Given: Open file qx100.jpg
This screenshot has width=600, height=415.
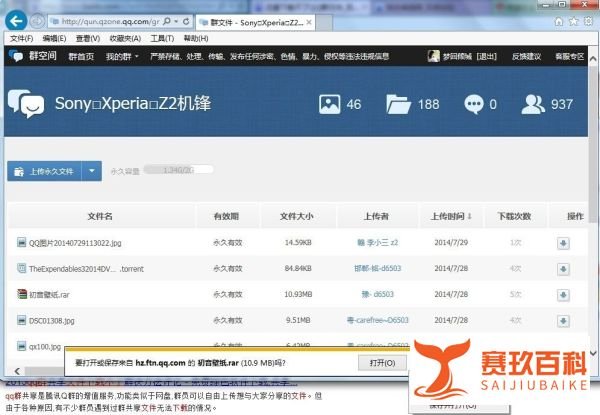Looking at the screenshot, I should pyautogui.click(x=45, y=347).
